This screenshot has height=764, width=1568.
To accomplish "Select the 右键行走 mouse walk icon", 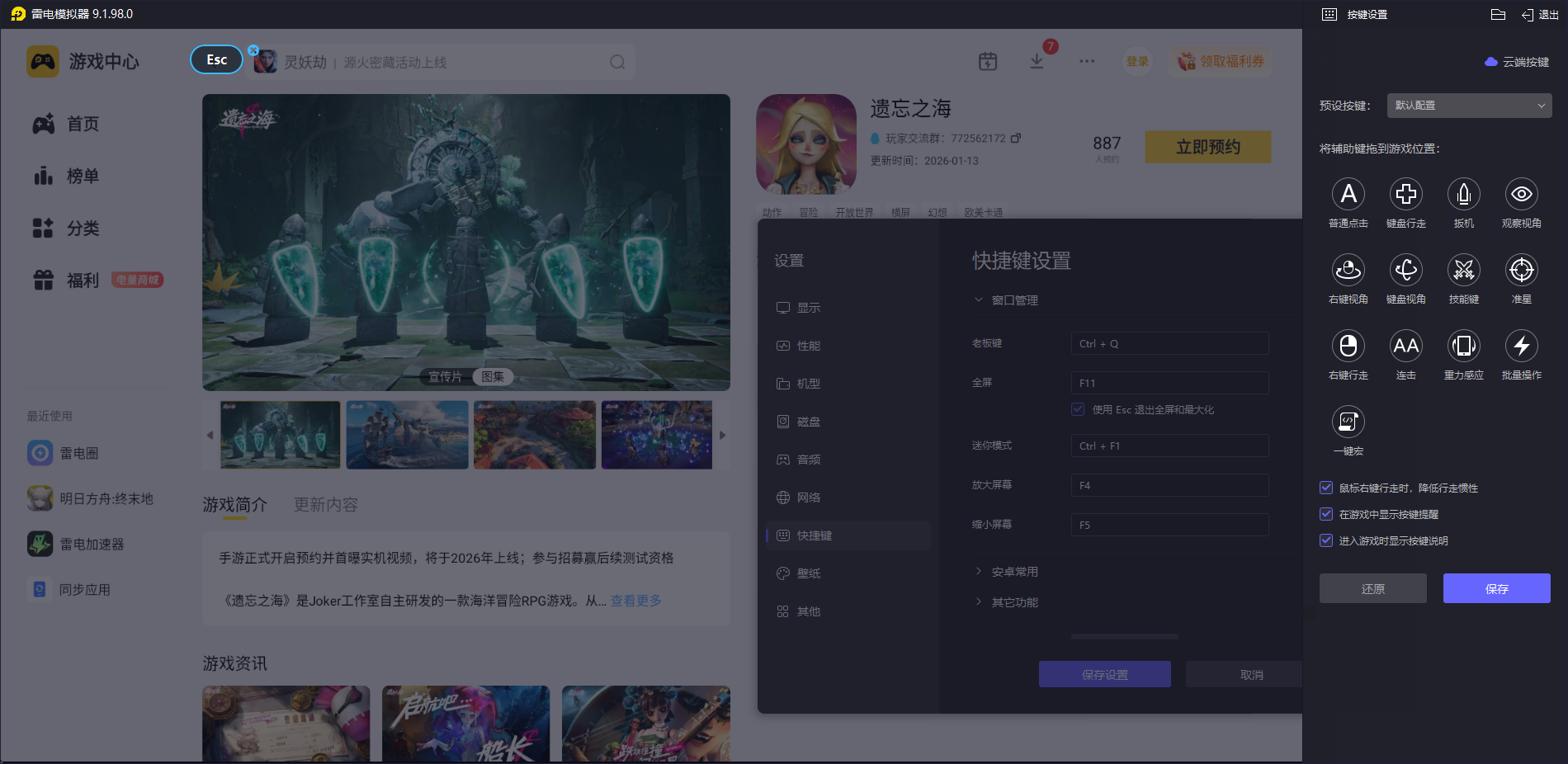I will pos(1348,347).
